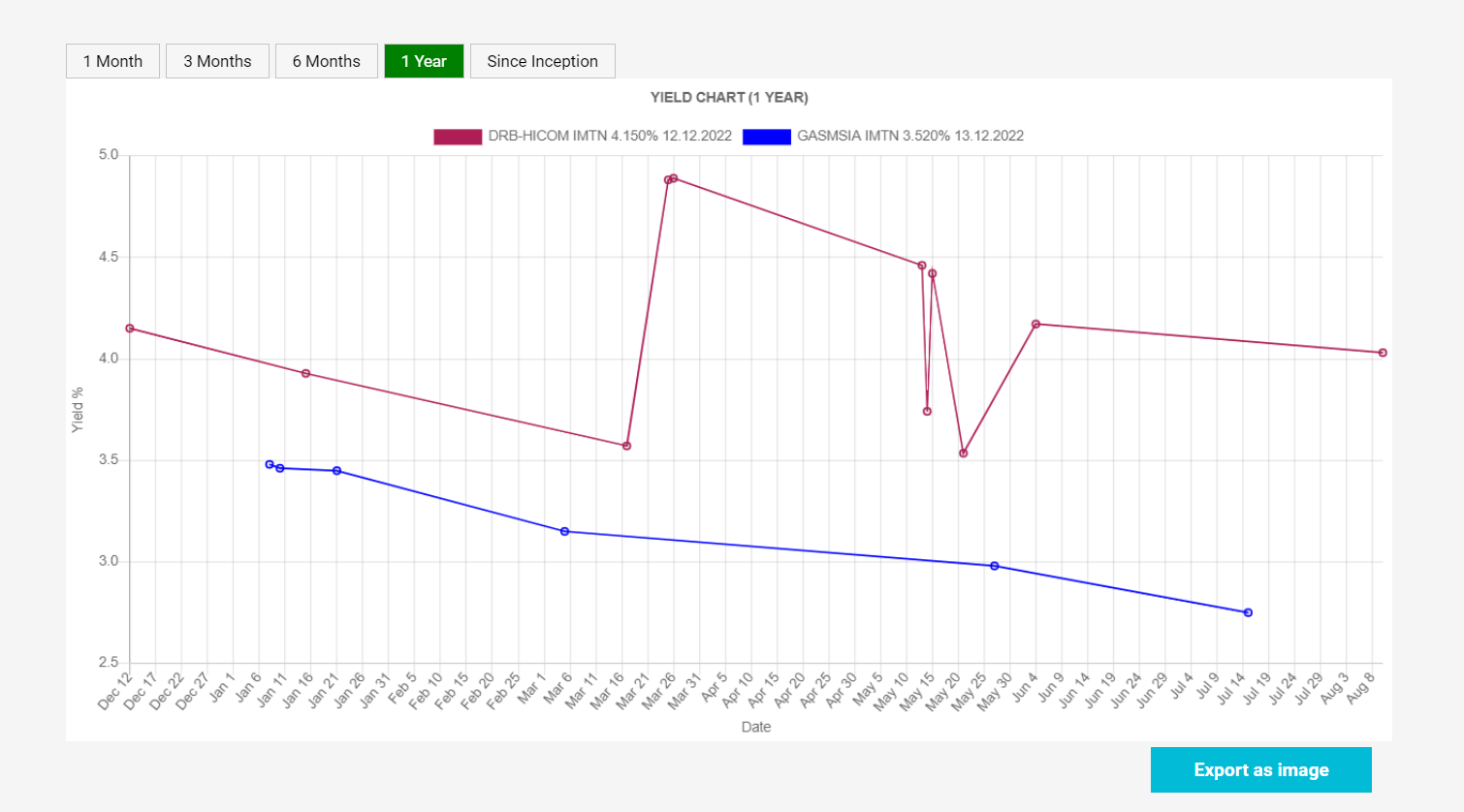Click the Date axis label
Image resolution: width=1464 pixels, height=812 pixels.
coord(756,727)
